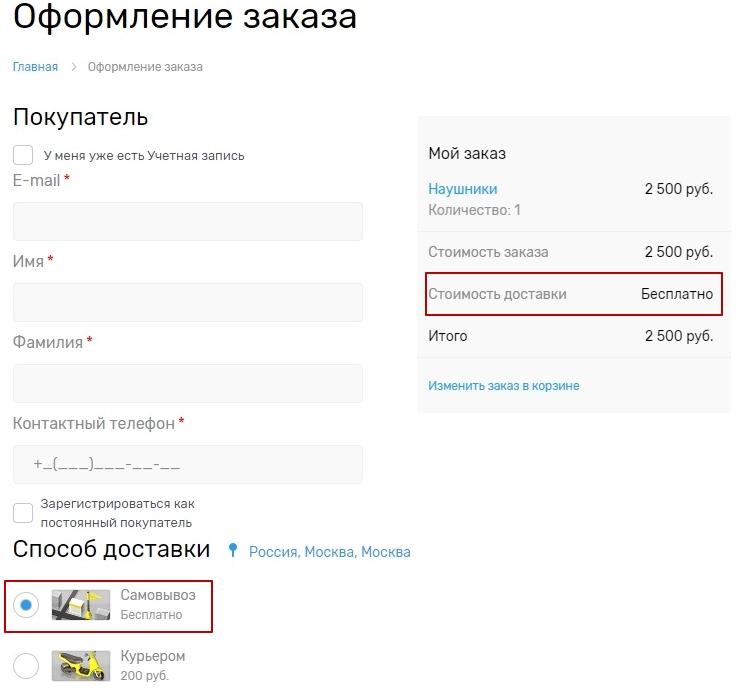Image resolution: width=740 pixels, height=690 pixels.
Task: Click the location pin icon
Action: (233, 551)
